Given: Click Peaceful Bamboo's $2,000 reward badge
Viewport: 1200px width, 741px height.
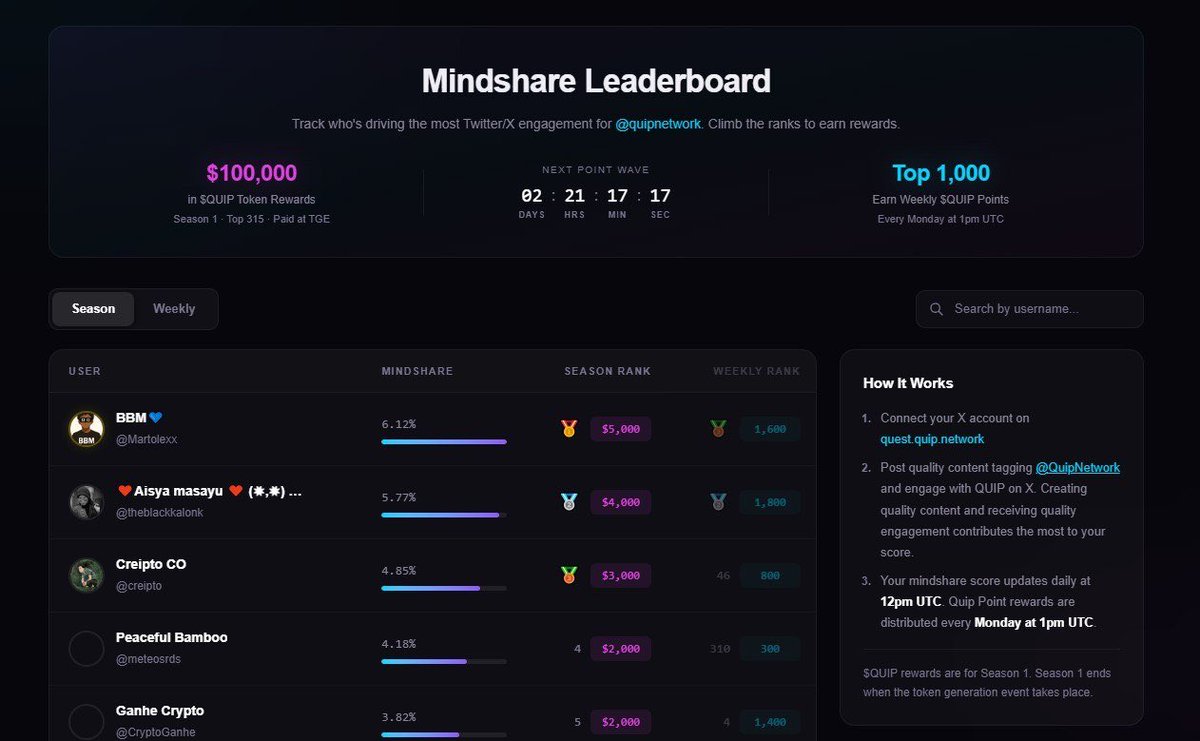Looking at the screenshot, I should (621, 649).
